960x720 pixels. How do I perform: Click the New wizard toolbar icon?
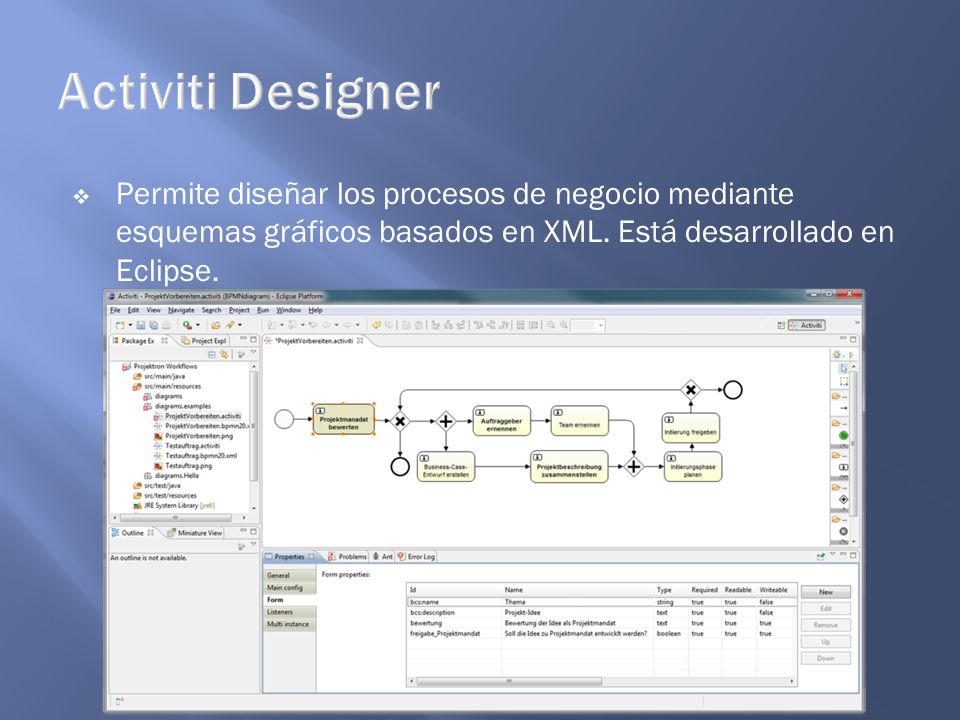coord(120,325)
